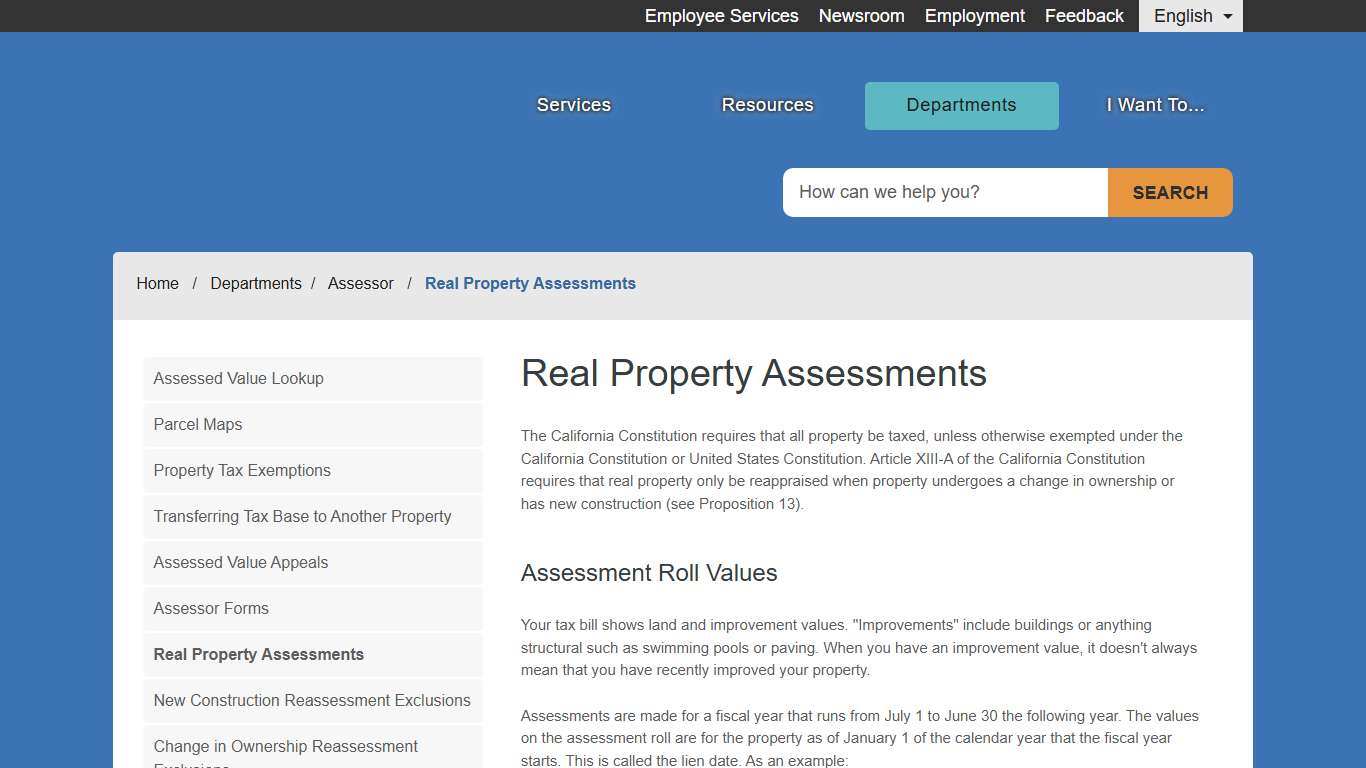Open the Newsroom page
The width and height of the screenshot is (1366, 768).
(x=861, y=15)
